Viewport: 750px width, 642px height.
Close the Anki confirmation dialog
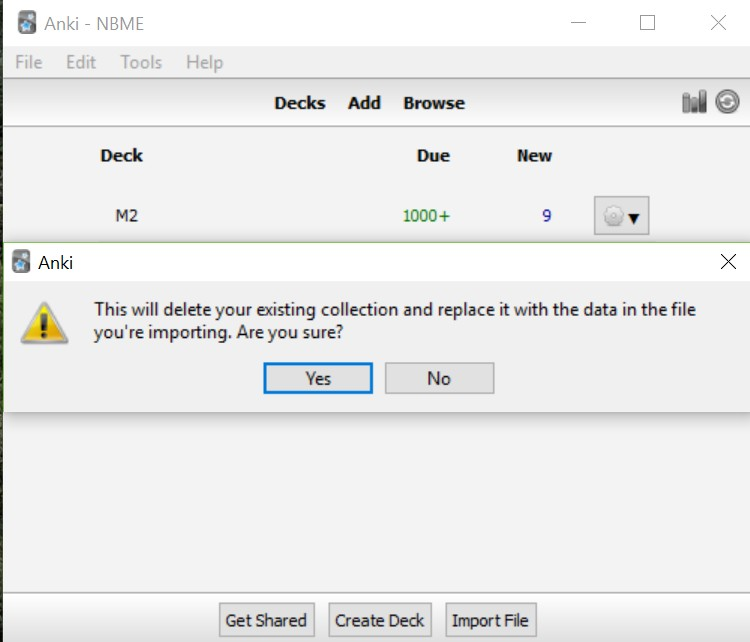coord(728,262)
